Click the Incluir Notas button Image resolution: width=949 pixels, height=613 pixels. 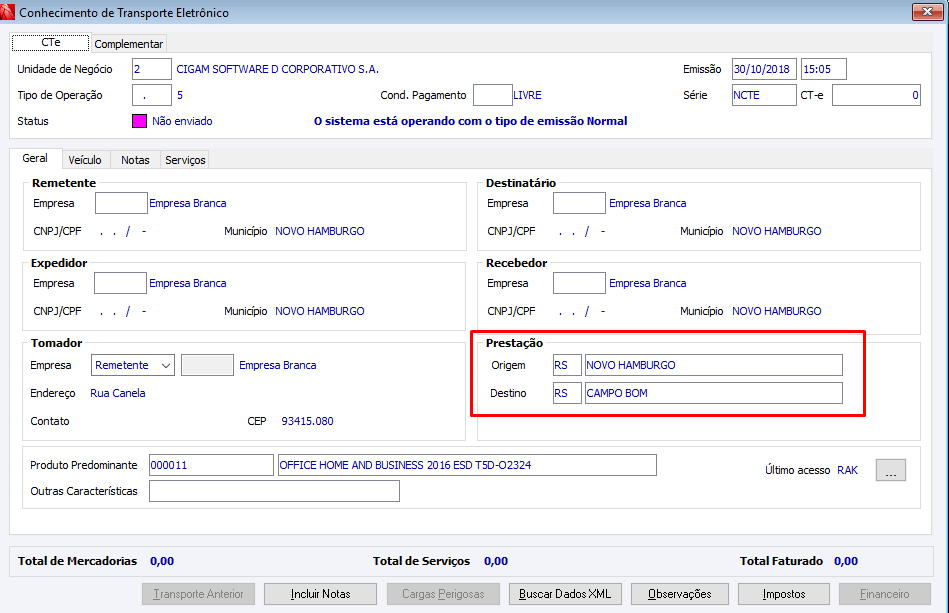coord(320,594)
